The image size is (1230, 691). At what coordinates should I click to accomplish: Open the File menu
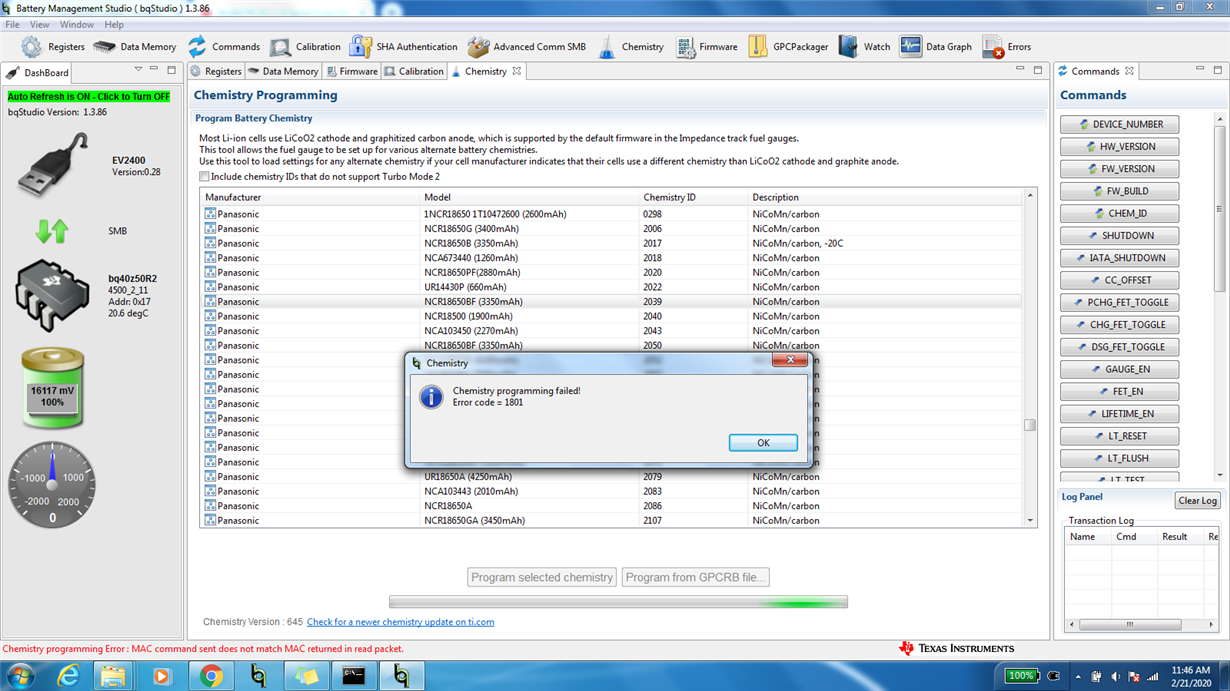tap(12, 24)
